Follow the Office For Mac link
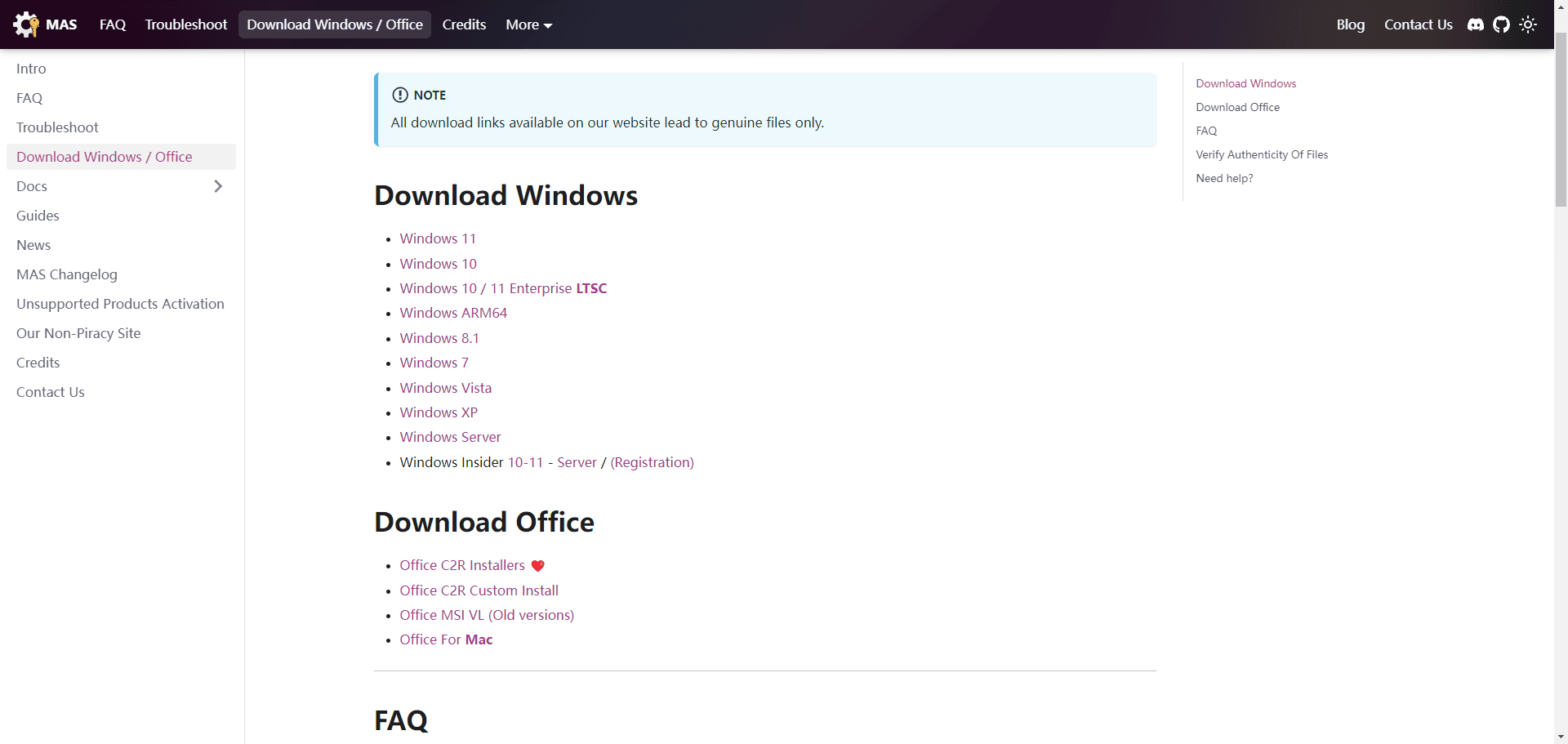Screen dimensions: 1568x744 point(445,639)
